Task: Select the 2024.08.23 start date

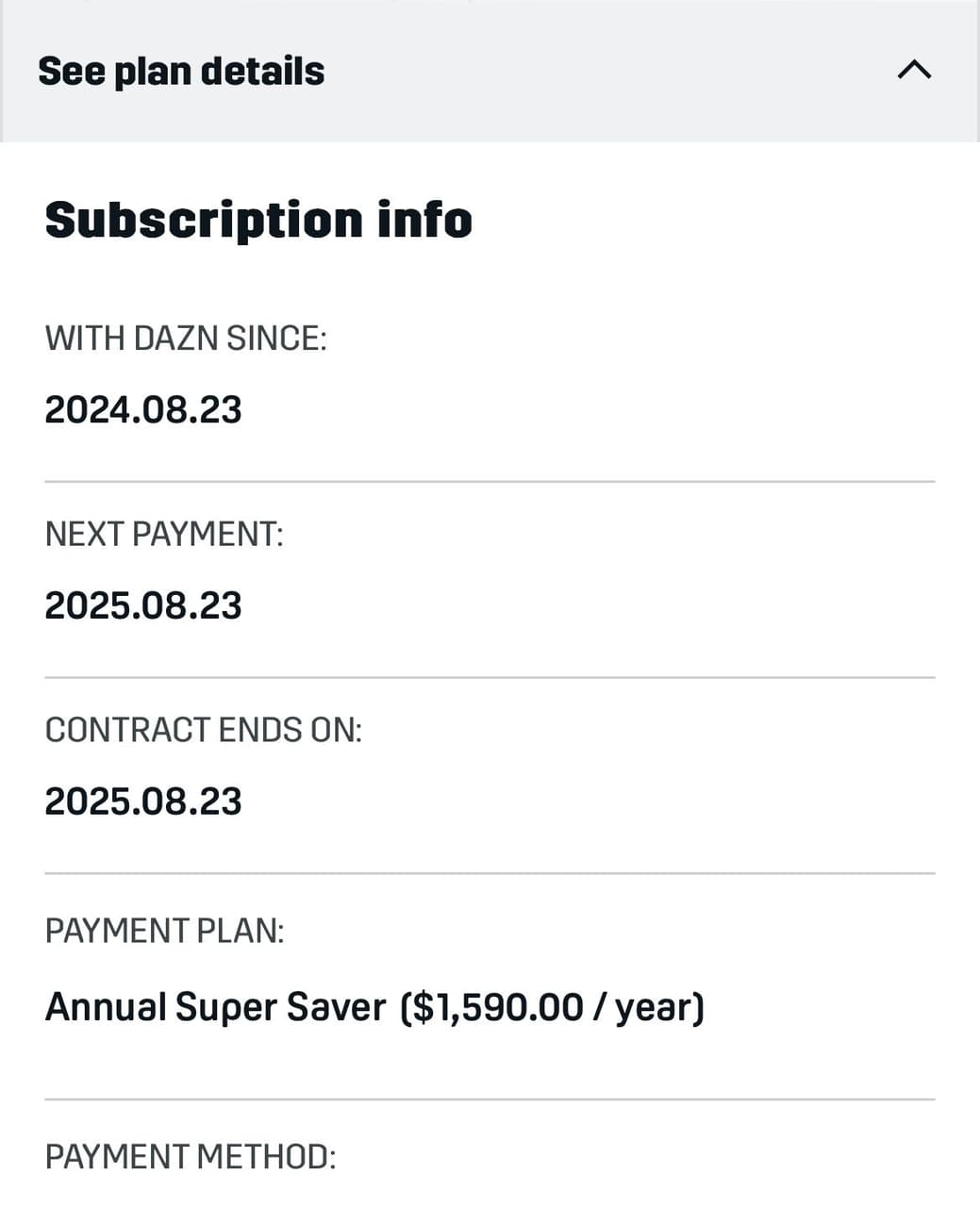Action: tap(143, 410)
